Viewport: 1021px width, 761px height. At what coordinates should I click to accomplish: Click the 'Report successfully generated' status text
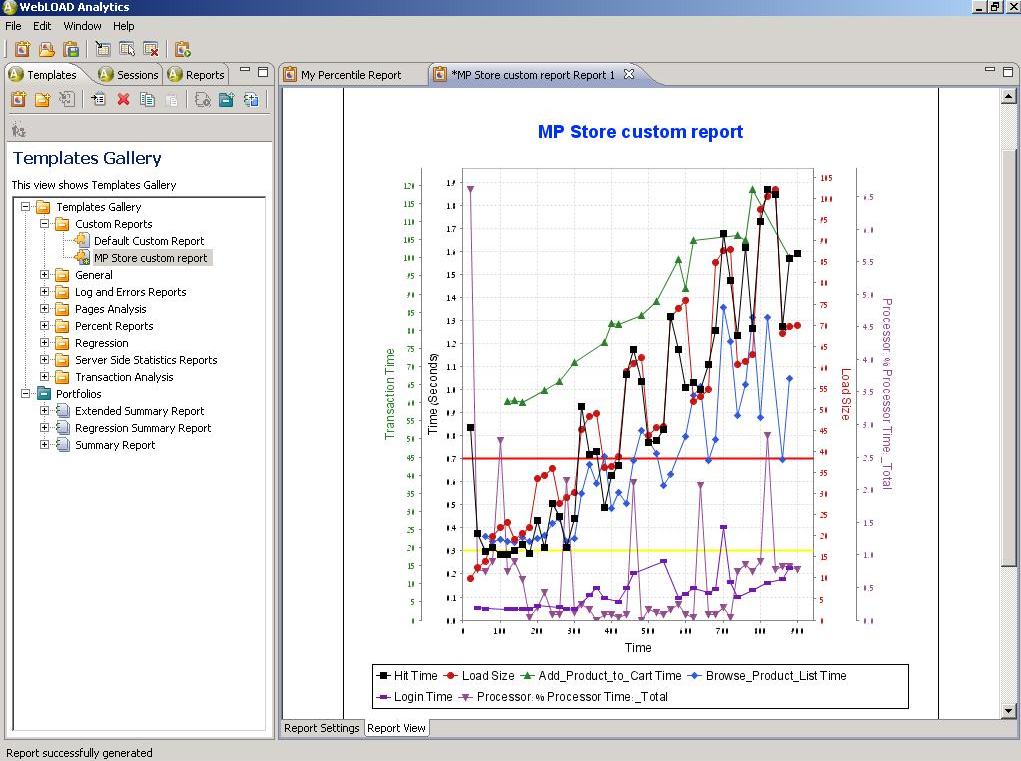coord(79,753)
